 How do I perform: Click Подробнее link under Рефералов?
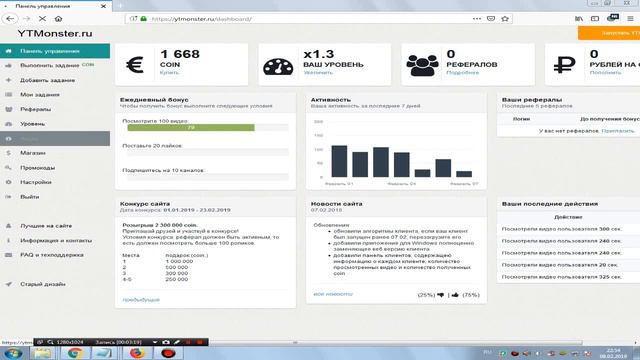pos(462,73)
